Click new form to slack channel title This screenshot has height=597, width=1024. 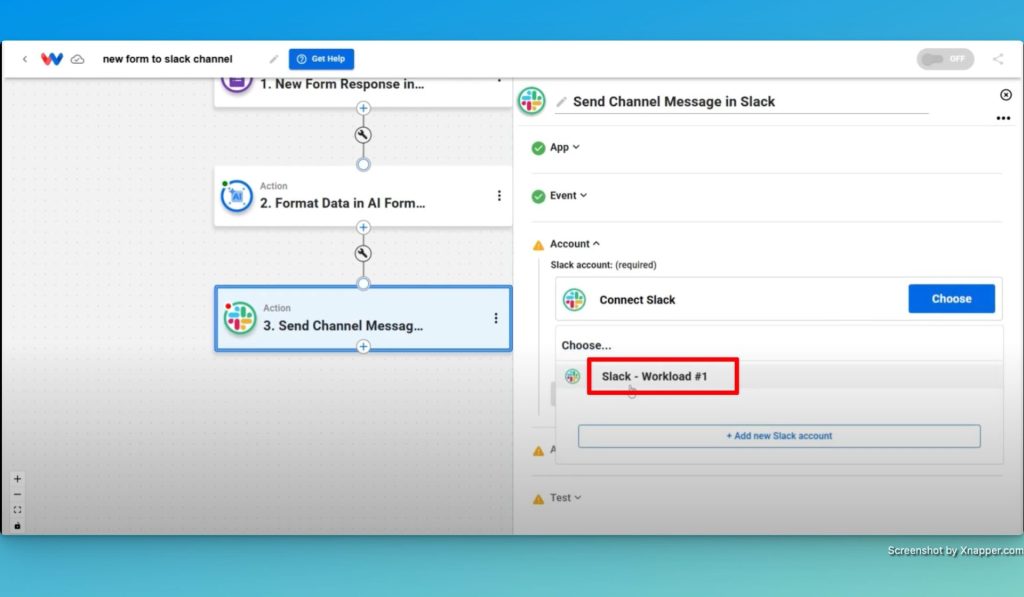(x=167, y=59)
